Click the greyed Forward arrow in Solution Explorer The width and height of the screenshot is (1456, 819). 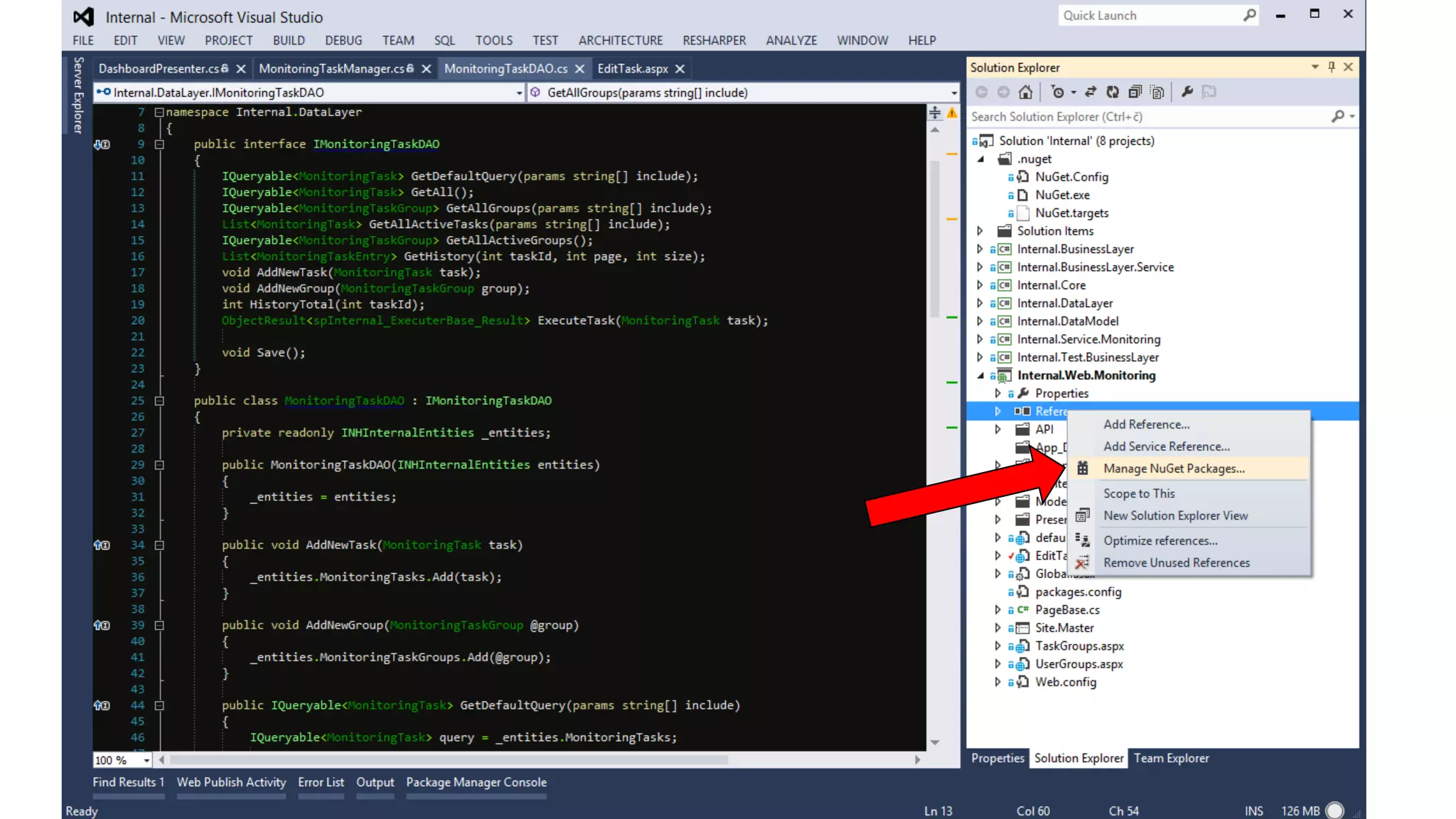coord(1003,92)
